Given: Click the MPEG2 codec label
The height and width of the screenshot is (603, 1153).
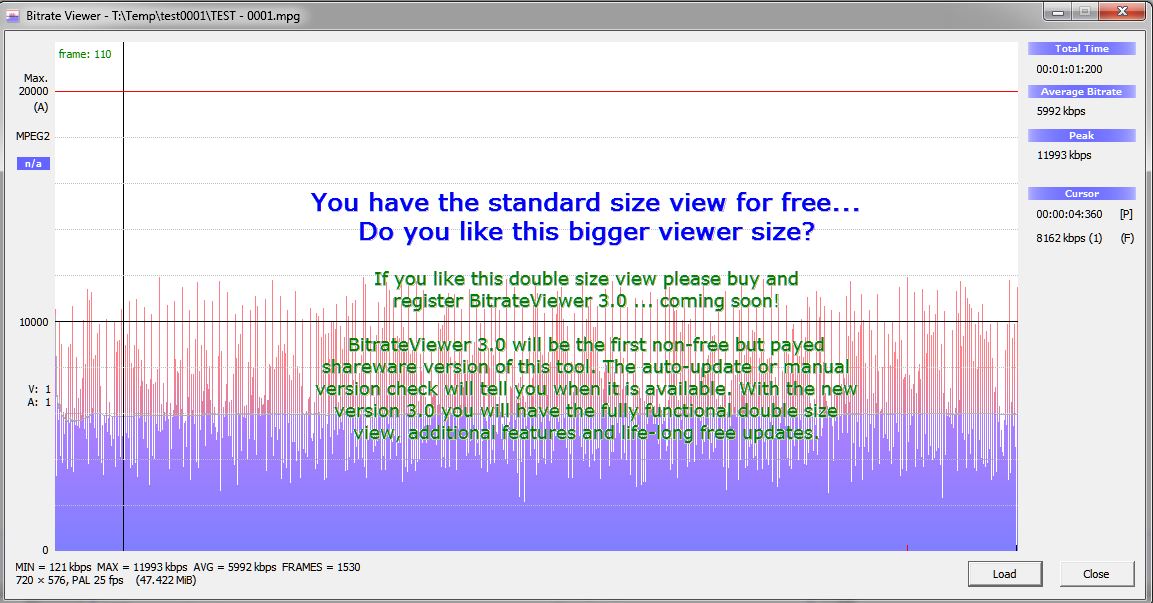Looking at the screenshot, I should pos(33,136).
